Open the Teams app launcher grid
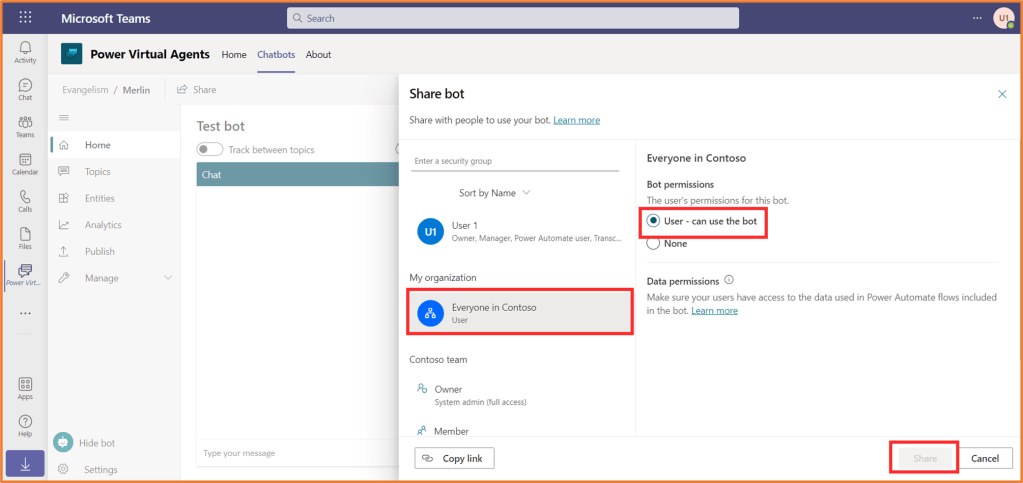Image resolution: width=1023 pixels, height=483 pixels. (25, 18)
